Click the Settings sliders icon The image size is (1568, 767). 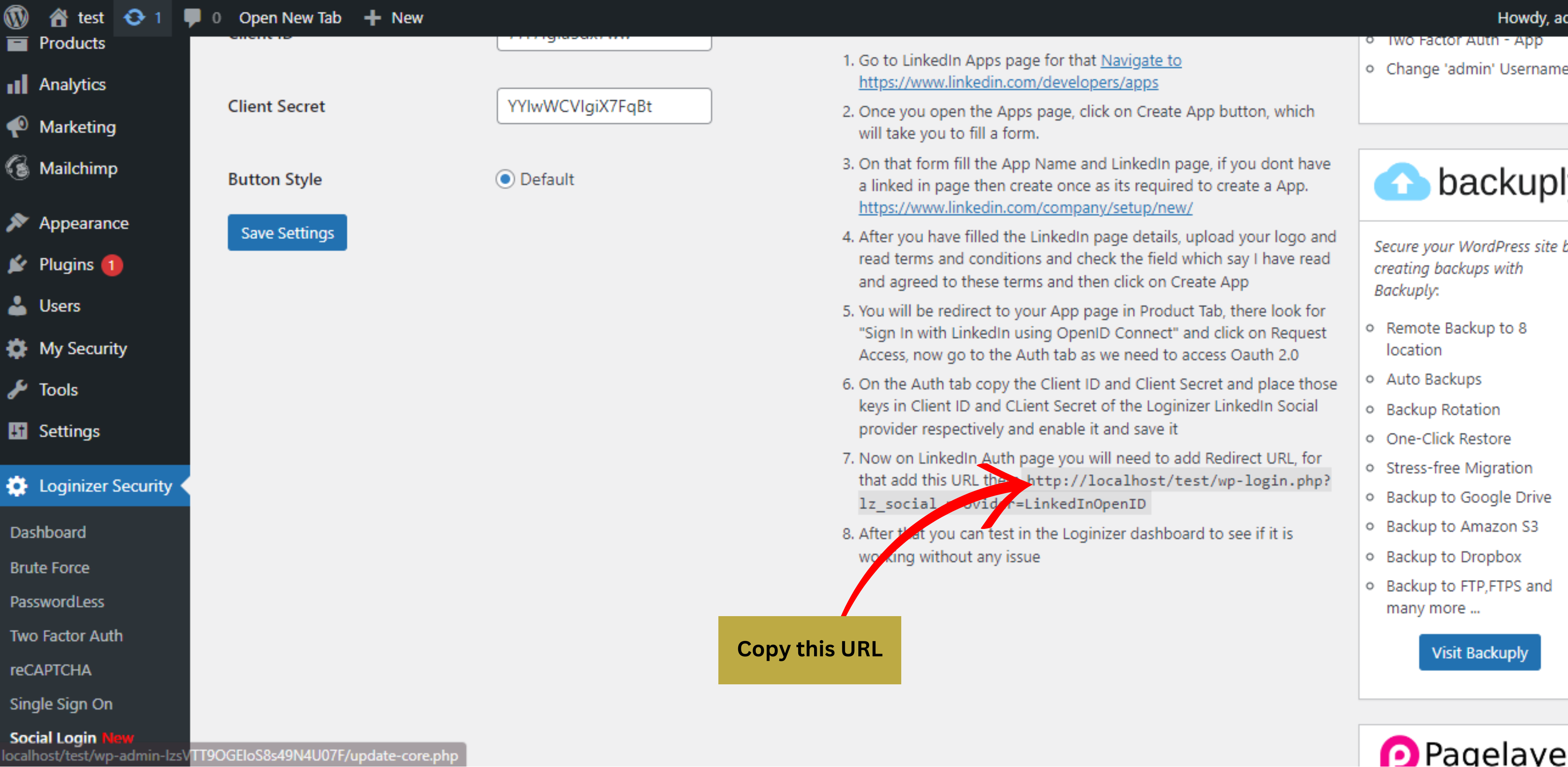coord(17,431)
